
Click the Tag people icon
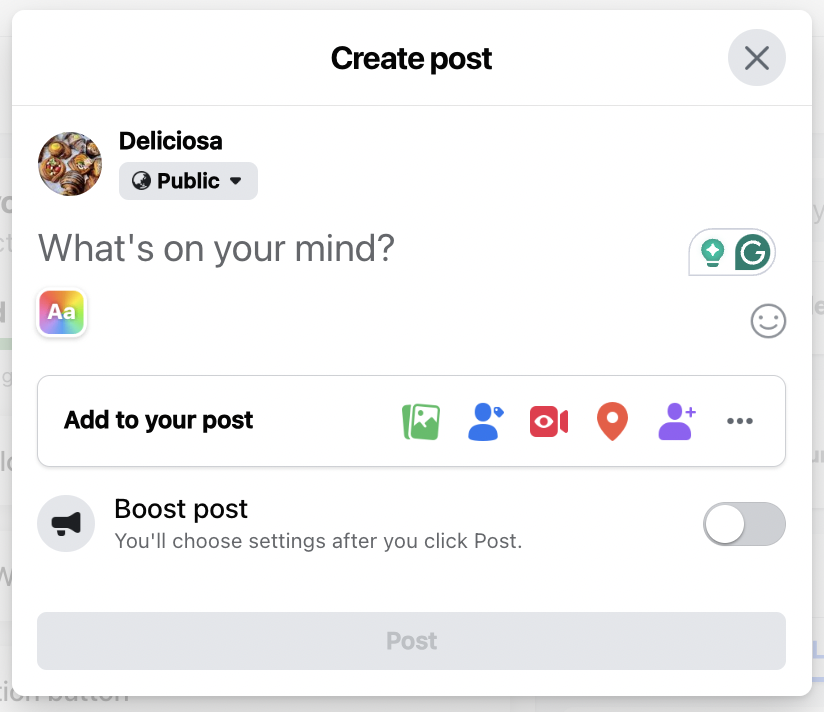pos(485,421)
